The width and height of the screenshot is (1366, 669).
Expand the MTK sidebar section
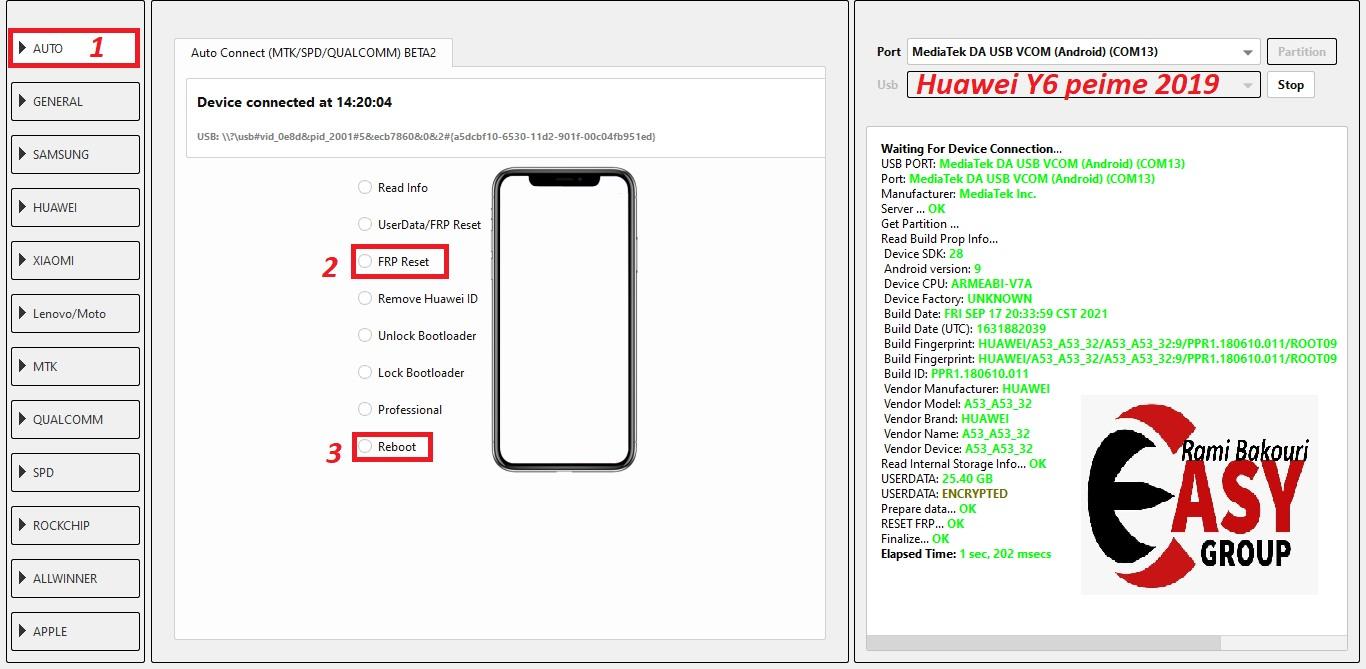tap(75, 366)
